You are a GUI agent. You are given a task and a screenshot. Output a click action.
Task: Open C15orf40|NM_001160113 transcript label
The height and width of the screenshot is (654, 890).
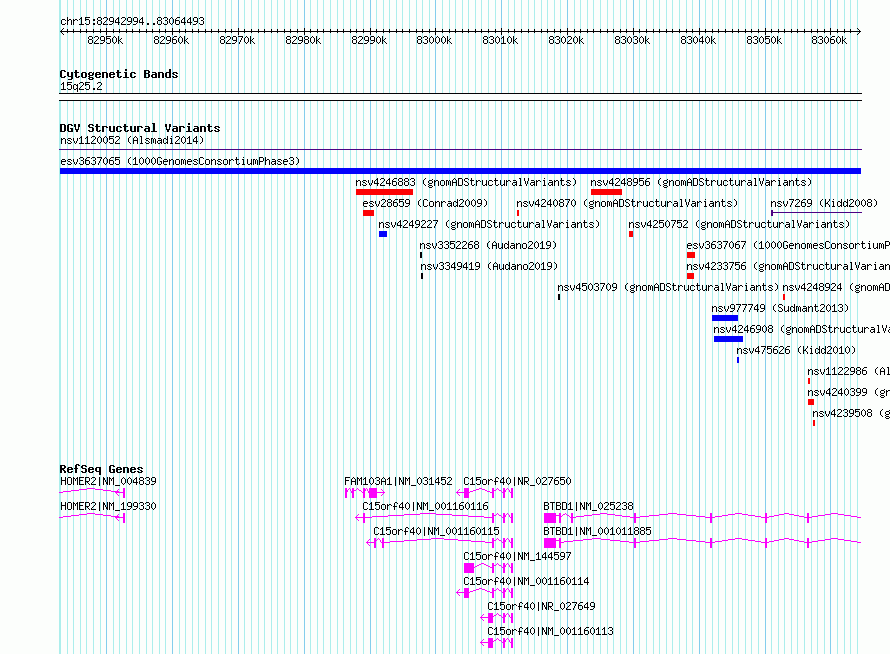551,631
